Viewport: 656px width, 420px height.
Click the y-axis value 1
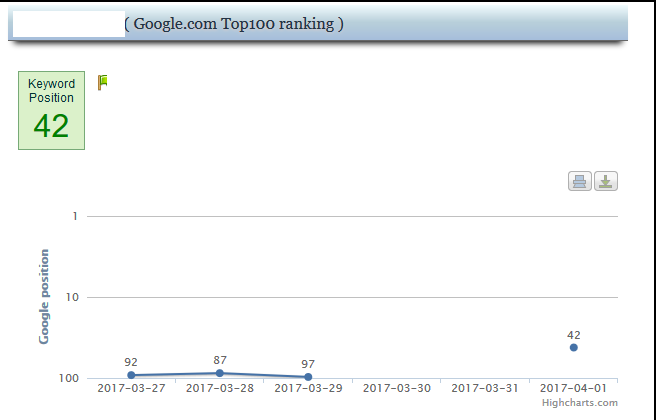point(75,216)
